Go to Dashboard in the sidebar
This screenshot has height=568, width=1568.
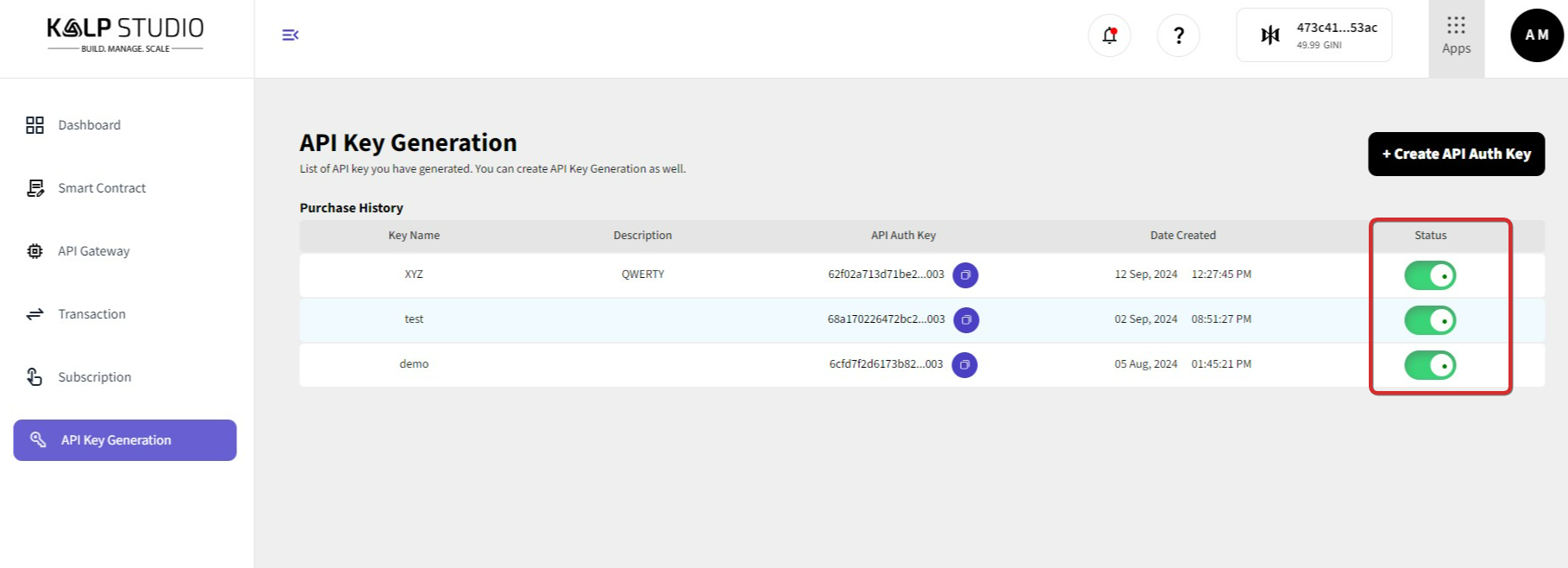pos(89,125)
